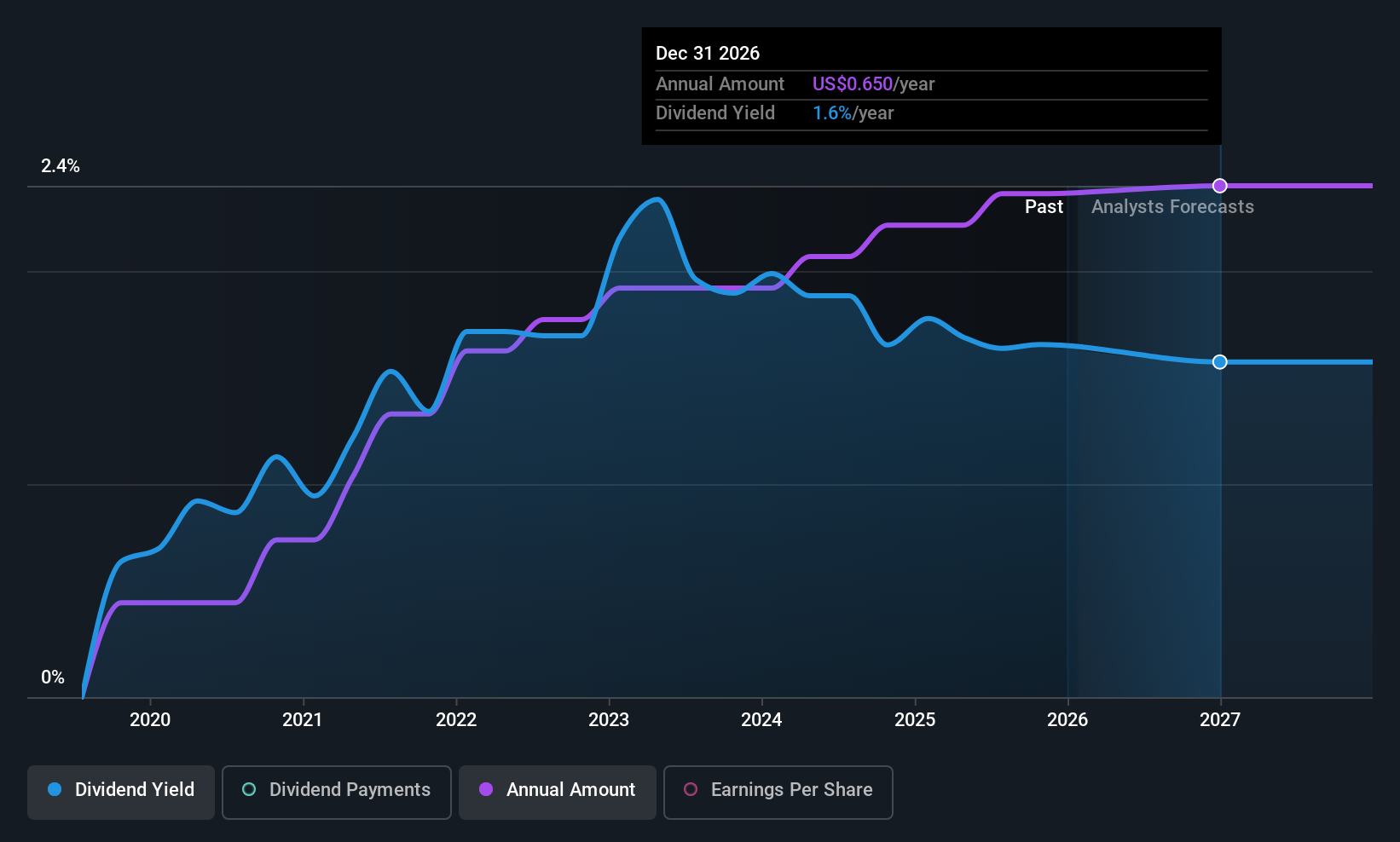Click the 2021 x-axis label
This screenshot has height=842, width=1400.
point(303,719)
